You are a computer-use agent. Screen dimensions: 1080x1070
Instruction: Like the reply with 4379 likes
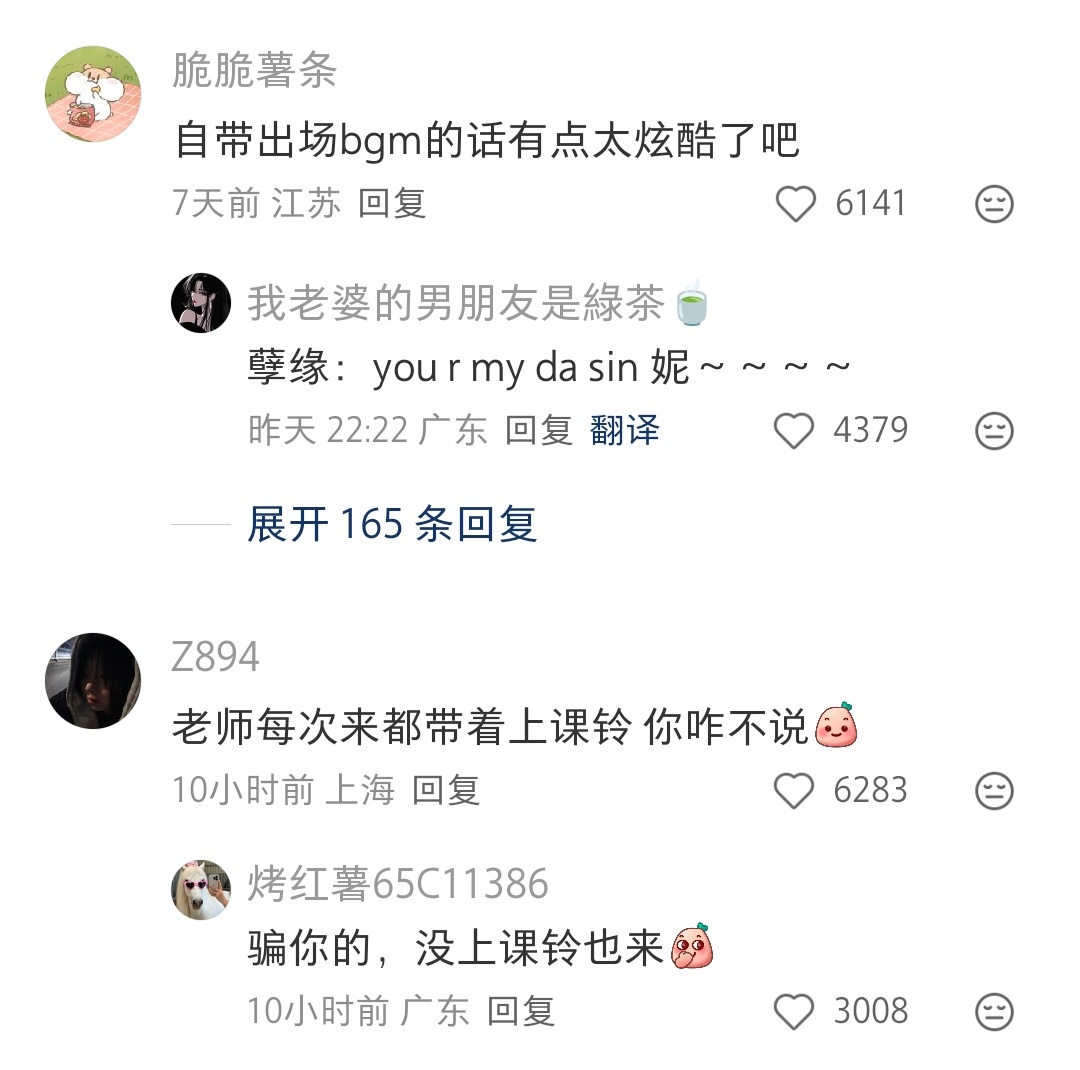(794, 431)
